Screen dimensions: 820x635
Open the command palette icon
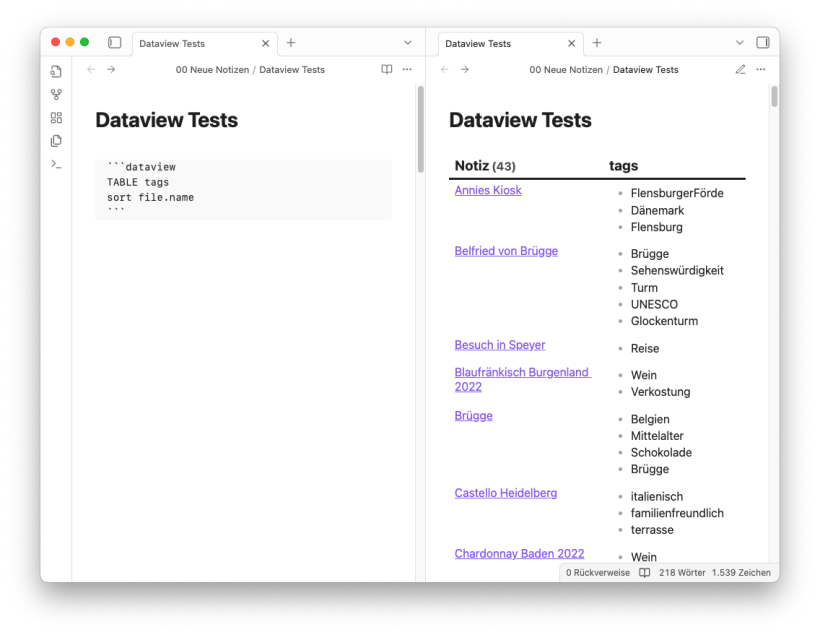[56, 164]
